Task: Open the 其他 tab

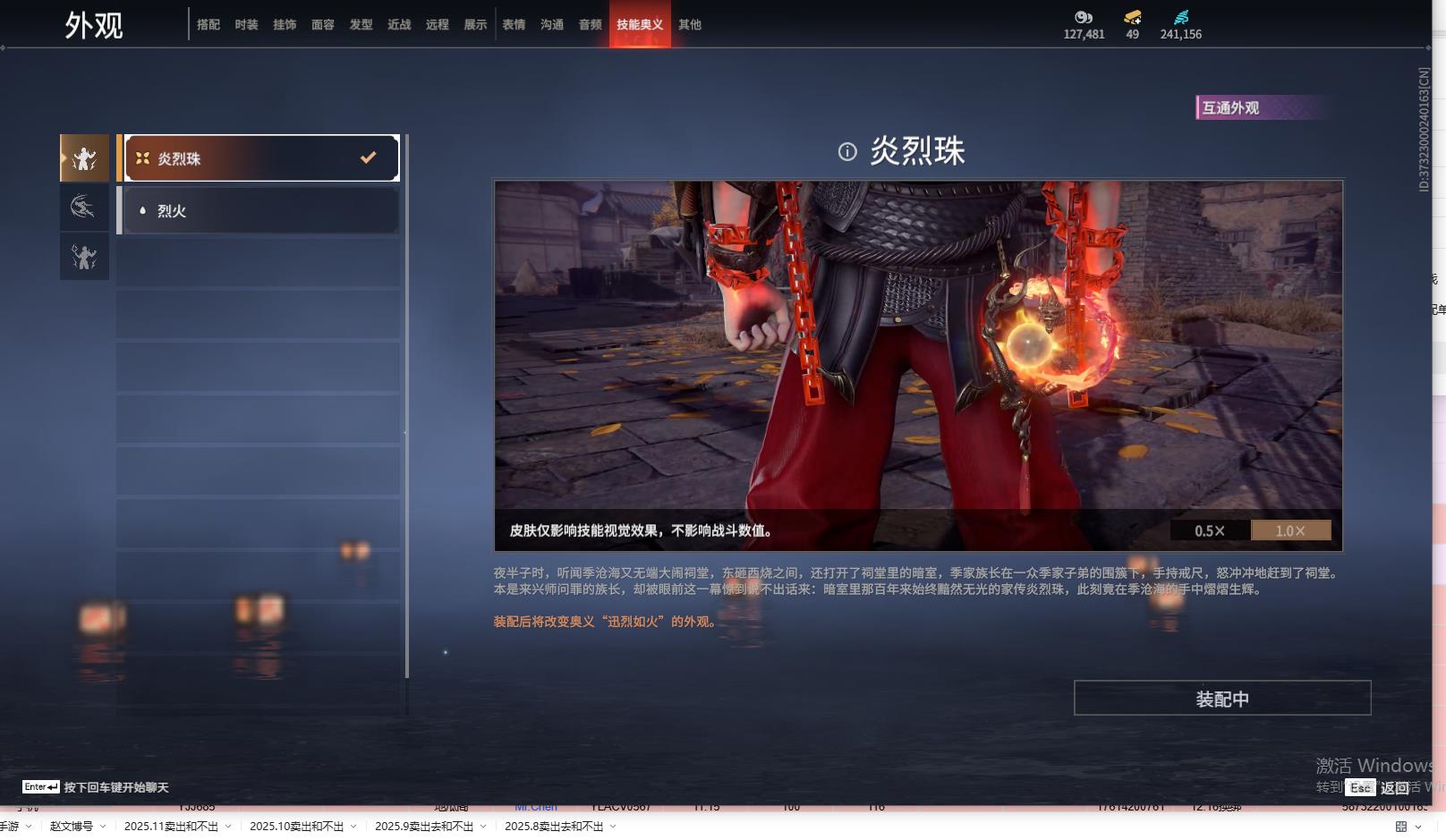Action: (x=690, y=25)
